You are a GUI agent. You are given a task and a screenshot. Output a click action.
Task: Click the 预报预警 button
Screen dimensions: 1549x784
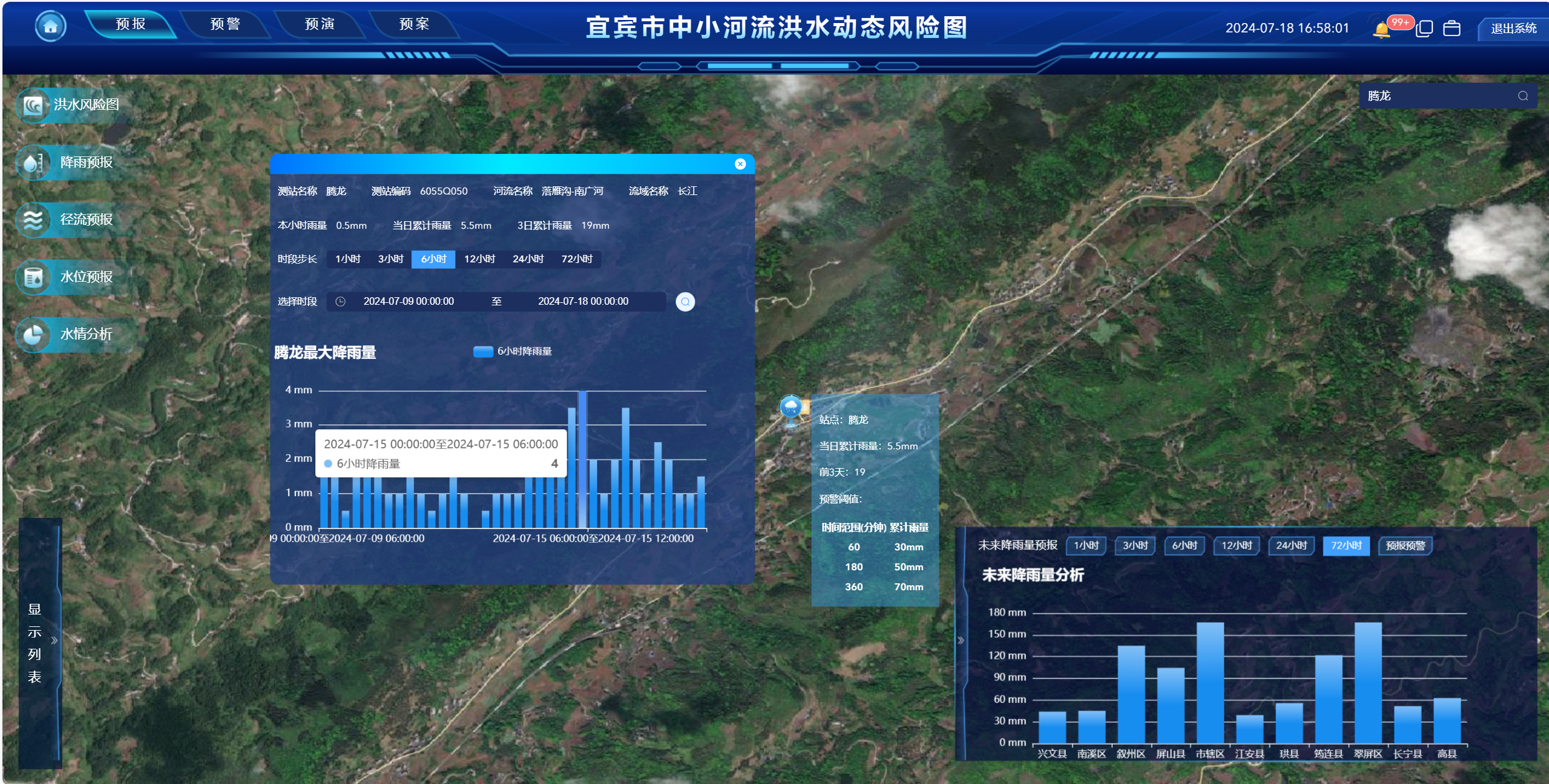[x=1405, y=545]
